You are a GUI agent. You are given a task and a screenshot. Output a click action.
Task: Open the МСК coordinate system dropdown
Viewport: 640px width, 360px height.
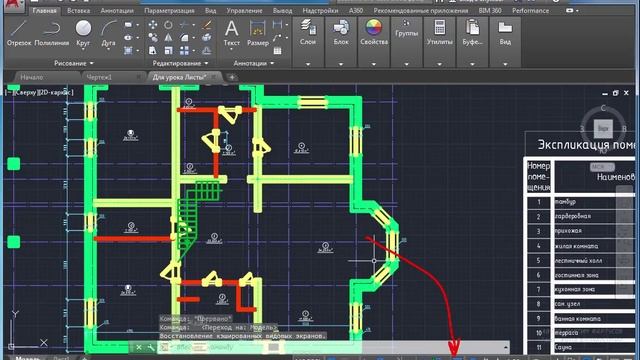coord(602,167)
